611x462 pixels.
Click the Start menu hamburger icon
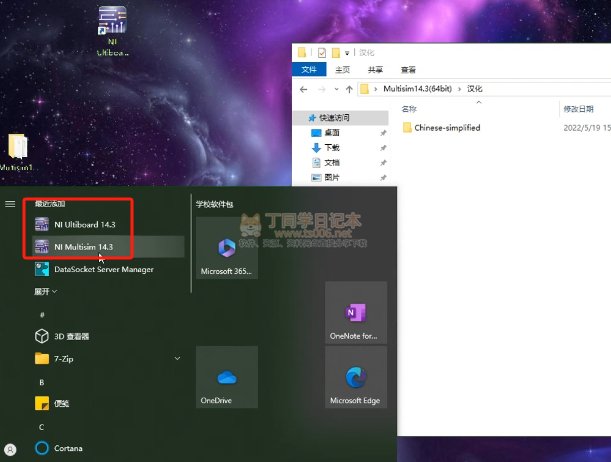click(x=10, y=204)
